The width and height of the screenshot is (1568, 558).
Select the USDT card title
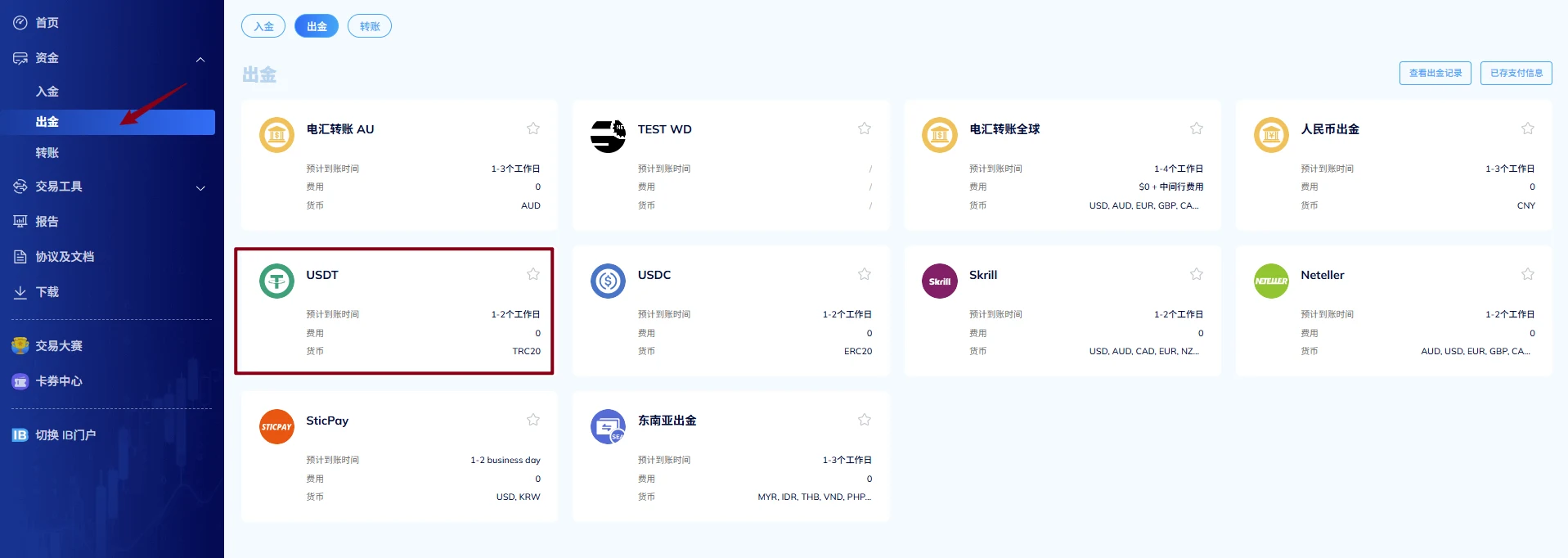click(322, 275)
